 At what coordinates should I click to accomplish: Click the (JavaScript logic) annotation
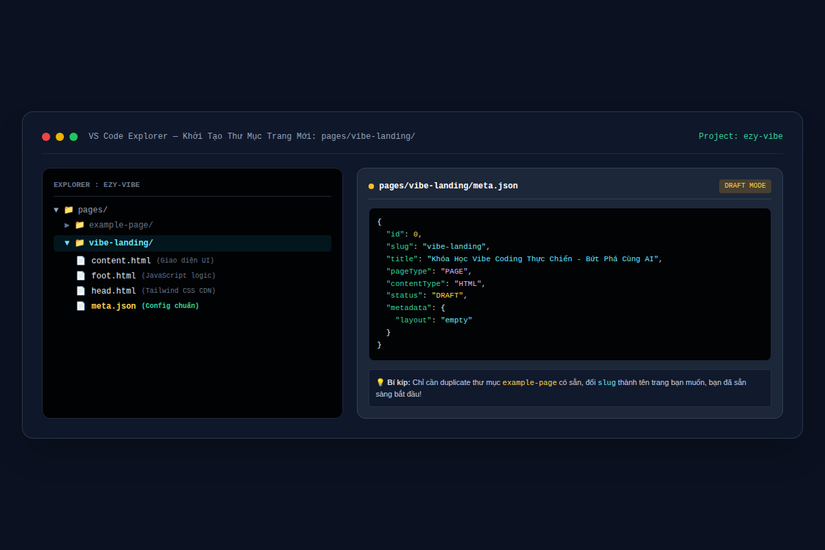point(178,276)
